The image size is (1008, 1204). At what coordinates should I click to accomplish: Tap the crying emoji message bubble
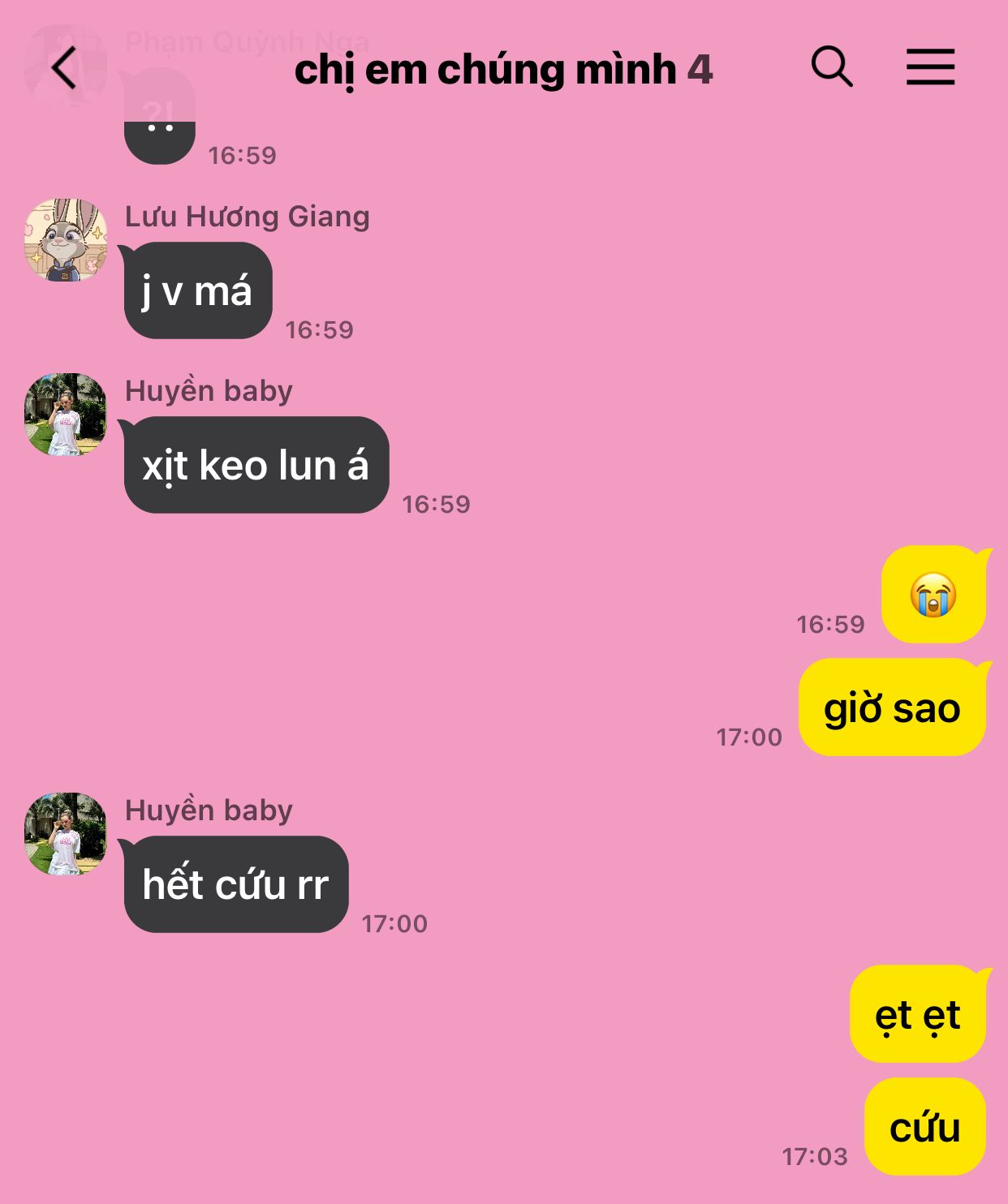934,595
